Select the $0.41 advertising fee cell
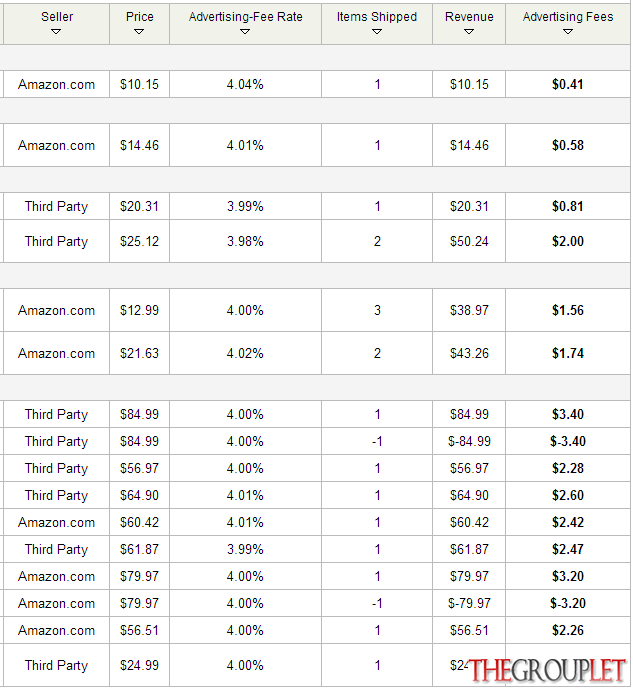This screenshot has width=633, height=689. click(568, 84)
